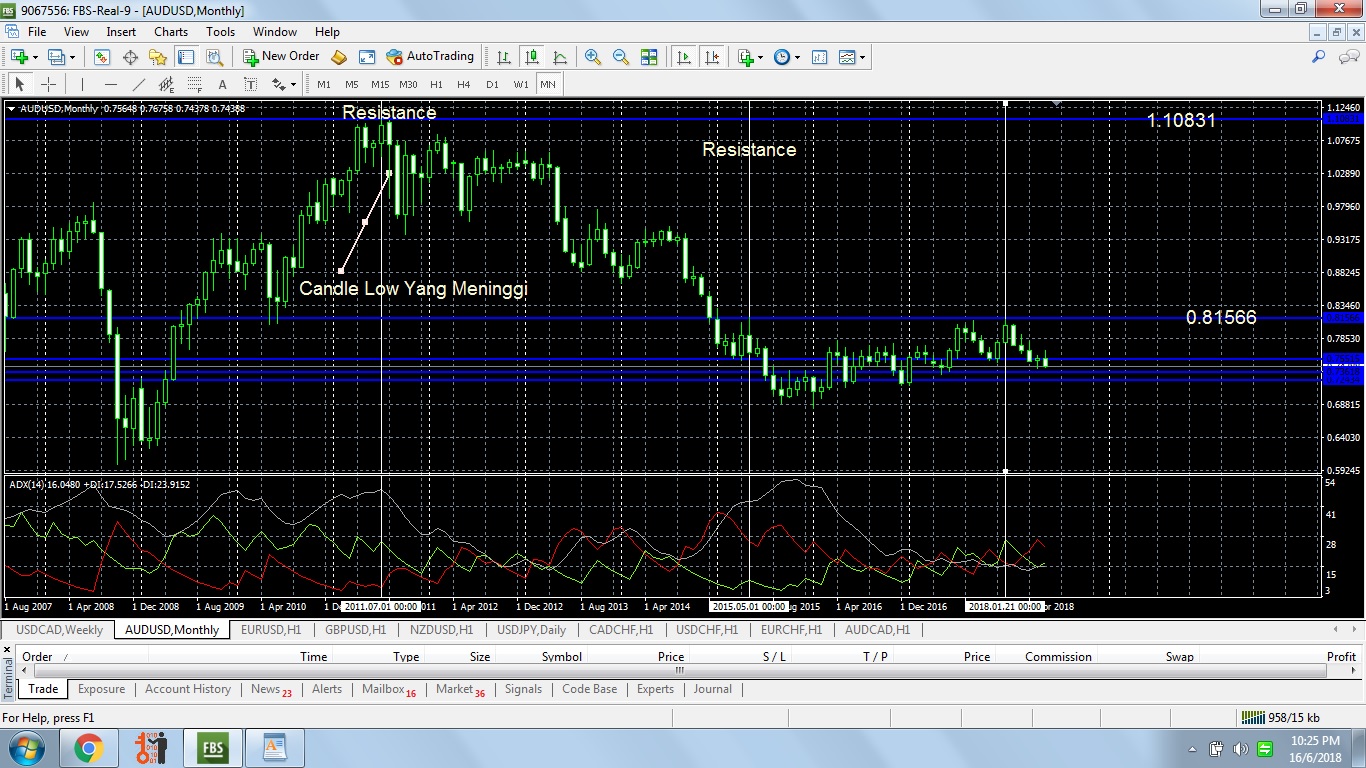Screen dimensions: 1366x768
Task: Expand the Templates dropdown arrow
Action: (862, 57)
